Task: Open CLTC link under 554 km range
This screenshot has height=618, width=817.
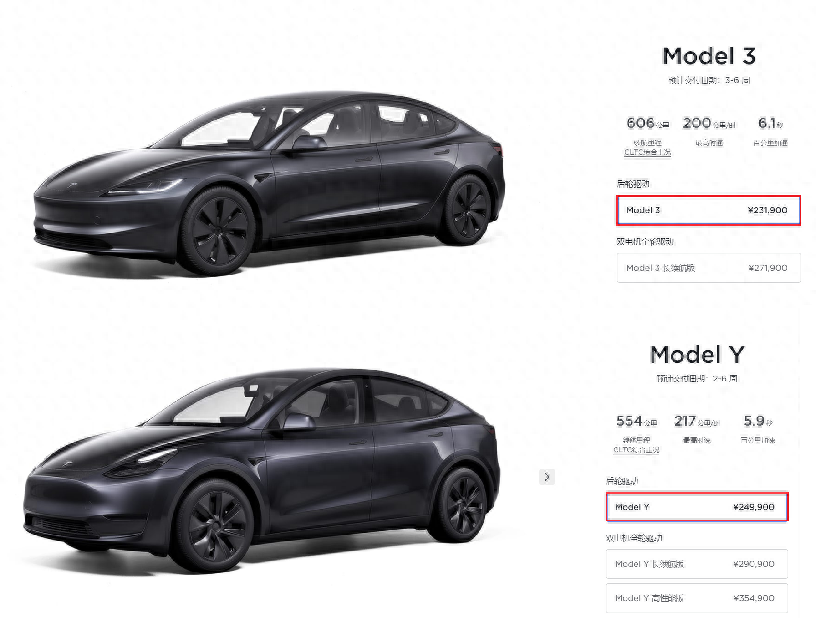Action: click(x=636, y=450)
